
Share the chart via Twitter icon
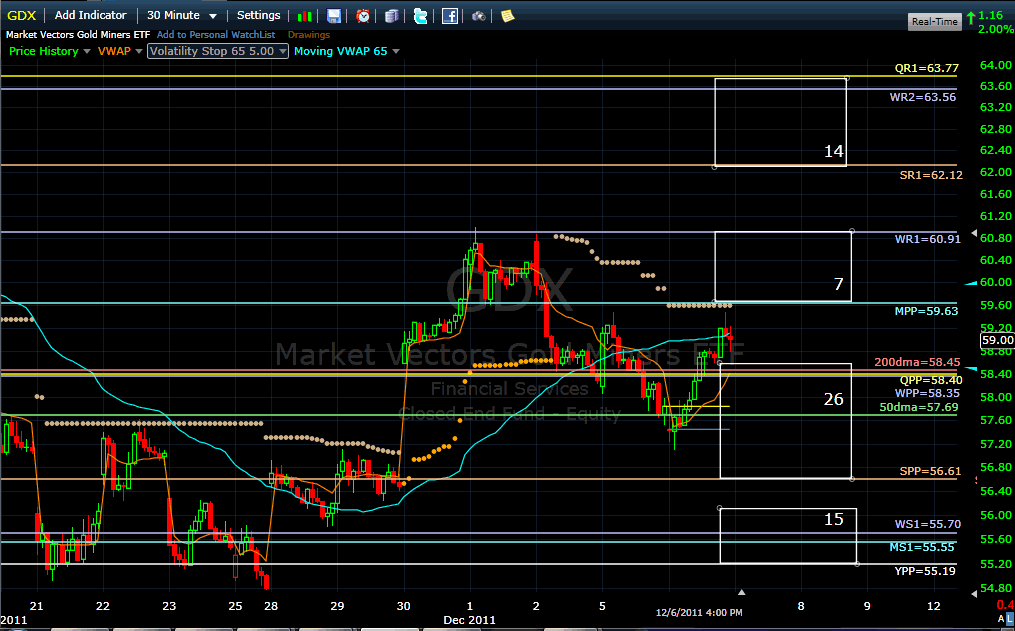[x=420, y=16]
